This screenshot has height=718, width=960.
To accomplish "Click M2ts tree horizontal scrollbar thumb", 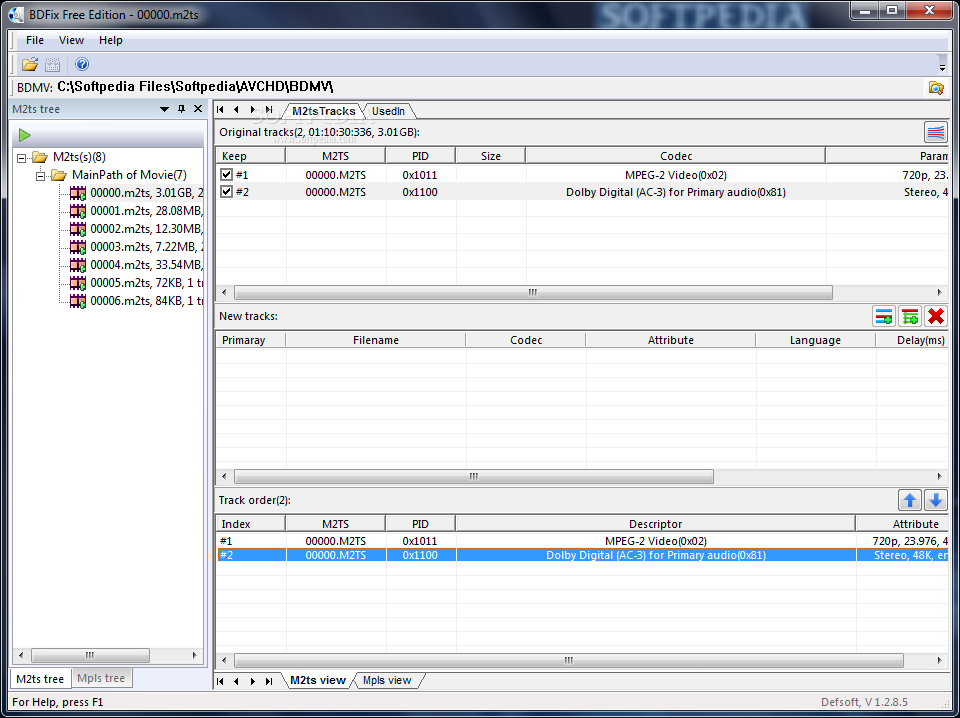I will point(90,656).
